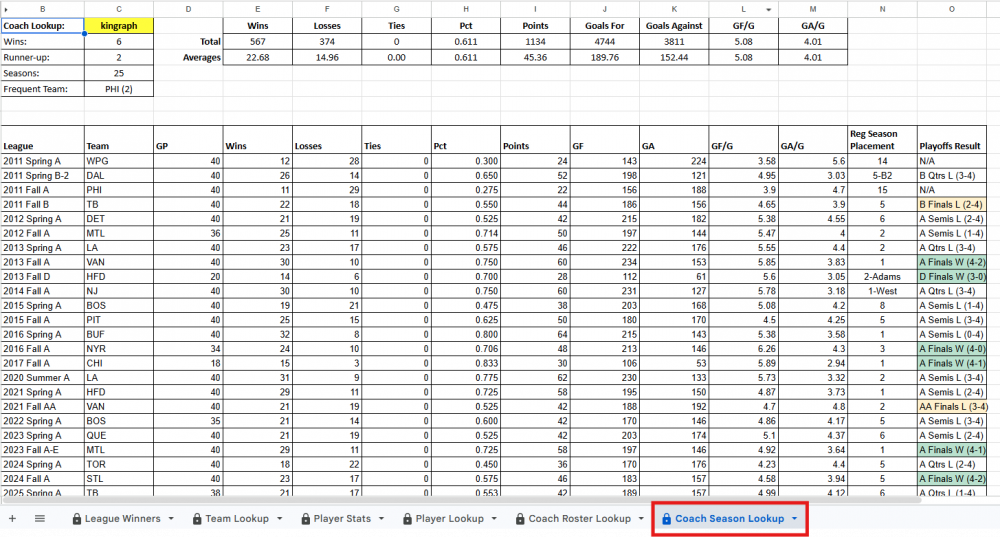Screen dimensions: 1000x537
Task: Open Team Lookup tab dropdown arrow
Action: (x=279, y=519)
